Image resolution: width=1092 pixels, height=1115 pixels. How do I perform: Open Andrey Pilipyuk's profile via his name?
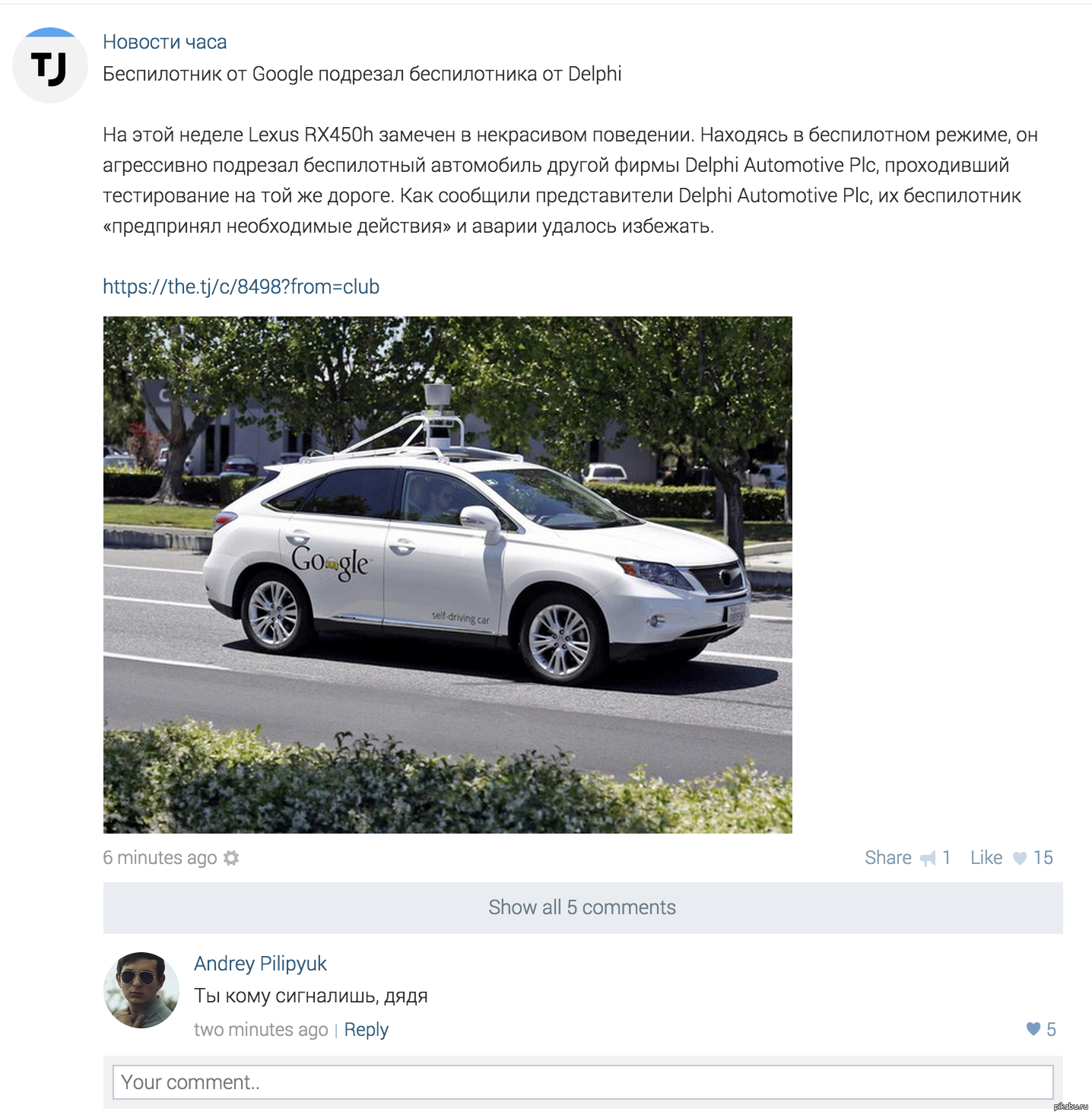click(x=260, y=964)
